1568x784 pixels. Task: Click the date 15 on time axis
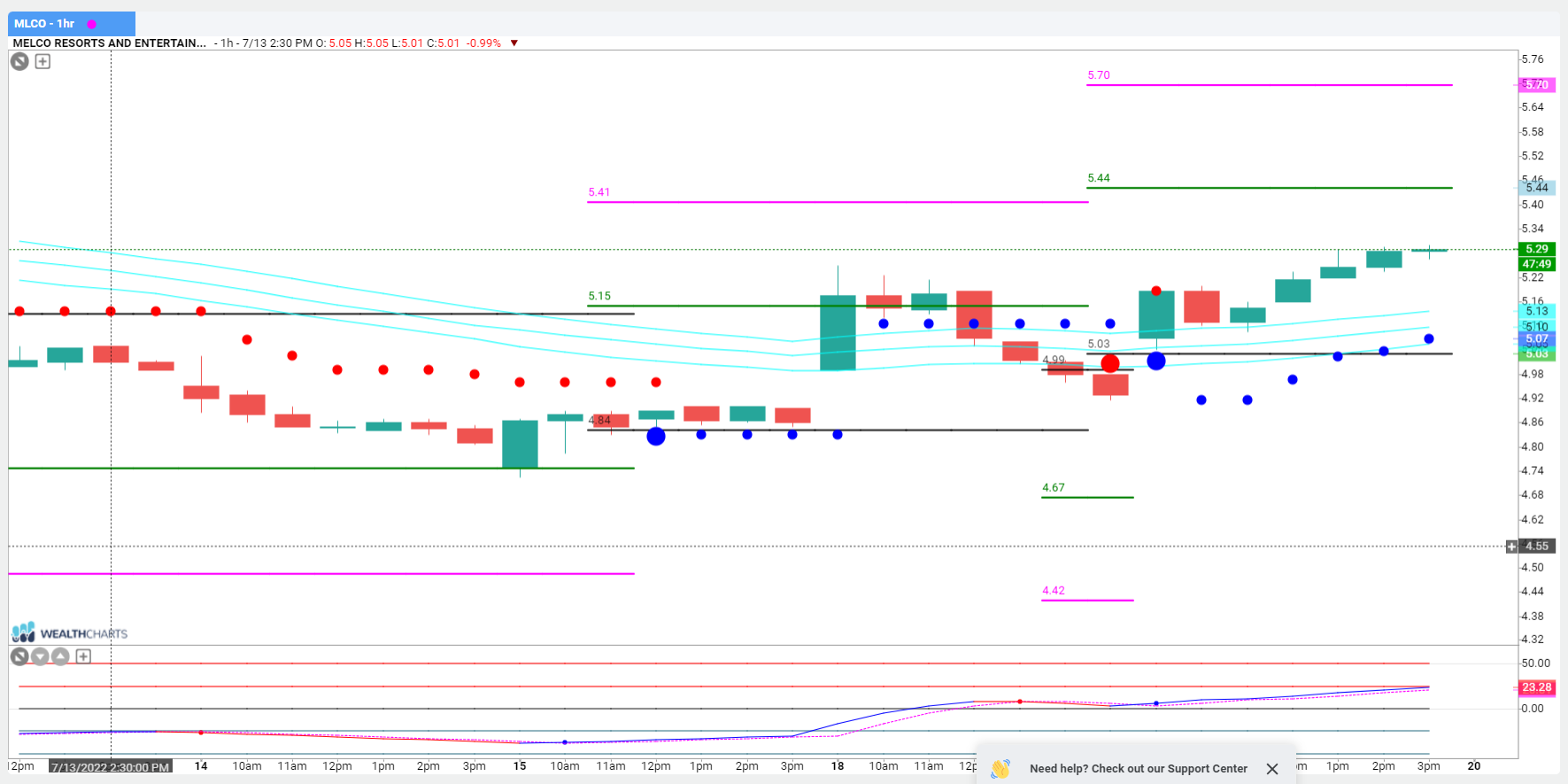tap(520, 766)
